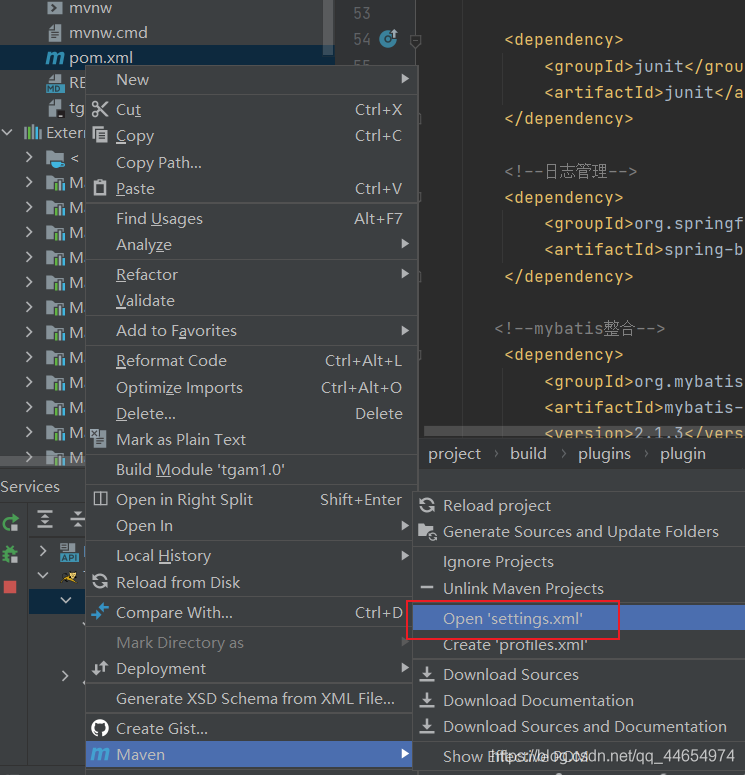
Task: Expand the New submenu arrow
Action: 405,80
